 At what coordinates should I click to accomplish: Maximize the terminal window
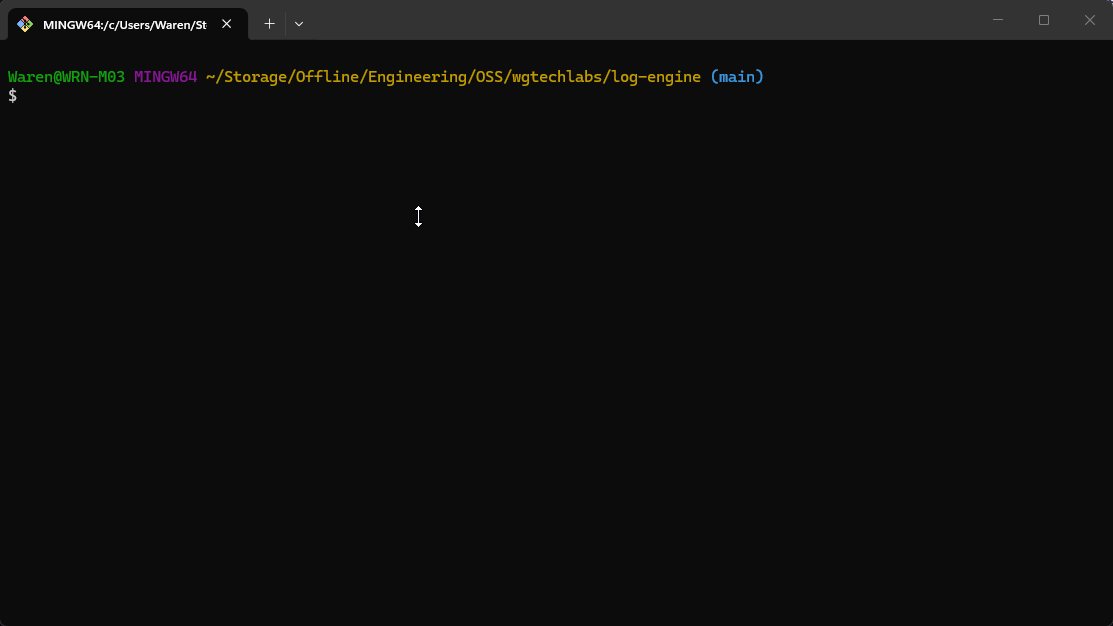pos(1043,20)
